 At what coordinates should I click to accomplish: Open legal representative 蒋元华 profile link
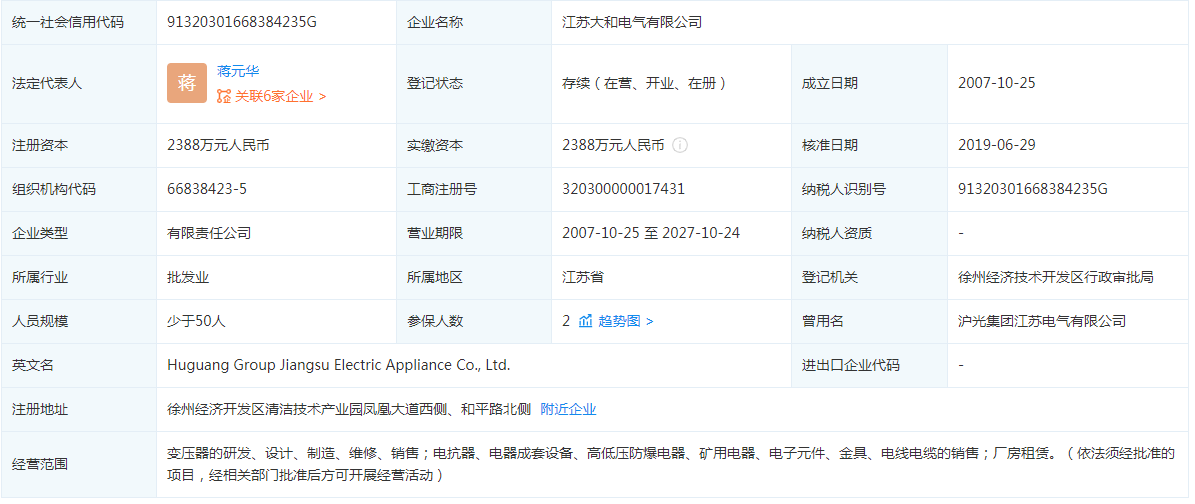coord(238,71)
